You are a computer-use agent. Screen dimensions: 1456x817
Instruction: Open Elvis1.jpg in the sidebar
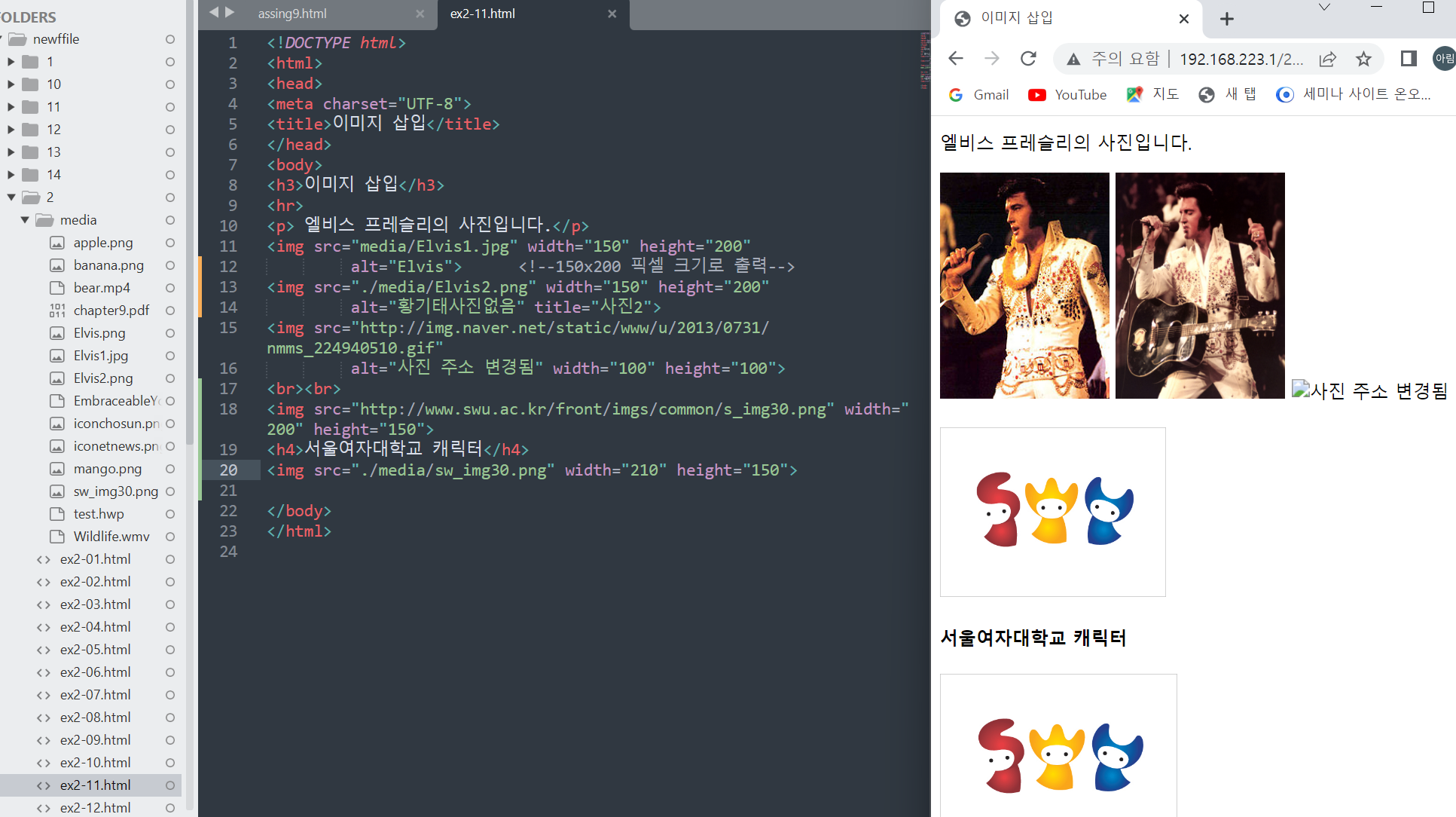(101, 356)
